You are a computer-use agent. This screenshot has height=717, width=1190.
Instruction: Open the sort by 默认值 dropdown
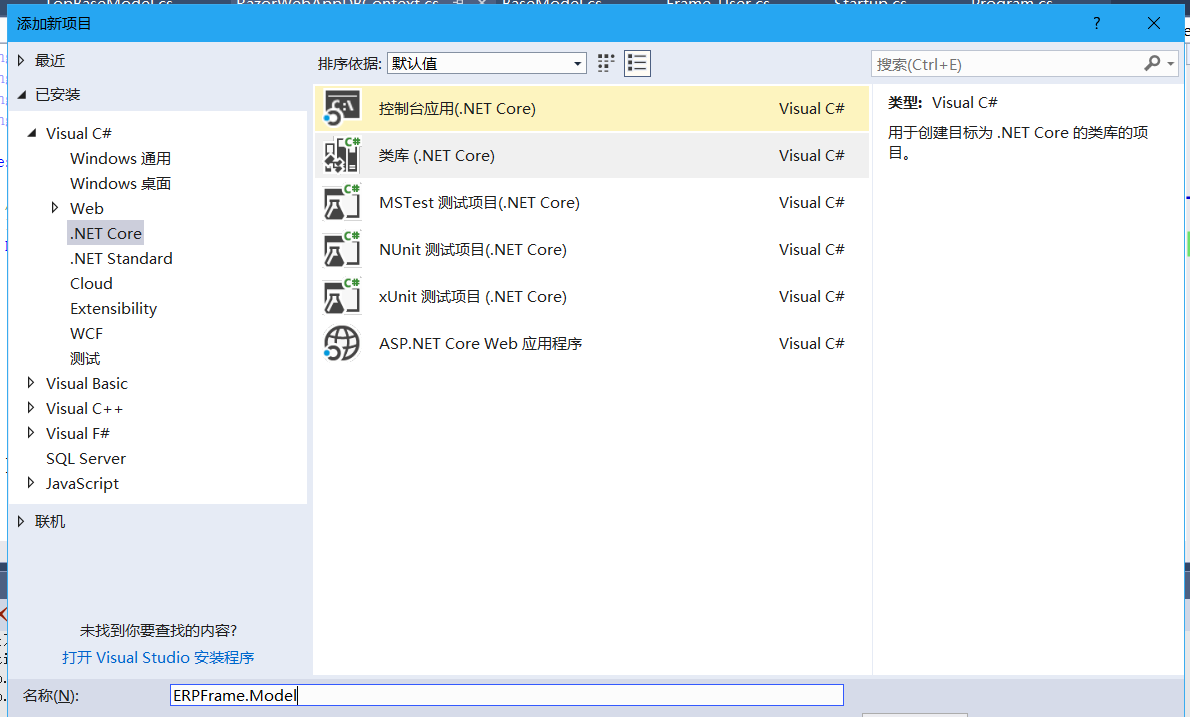(487, 64)
